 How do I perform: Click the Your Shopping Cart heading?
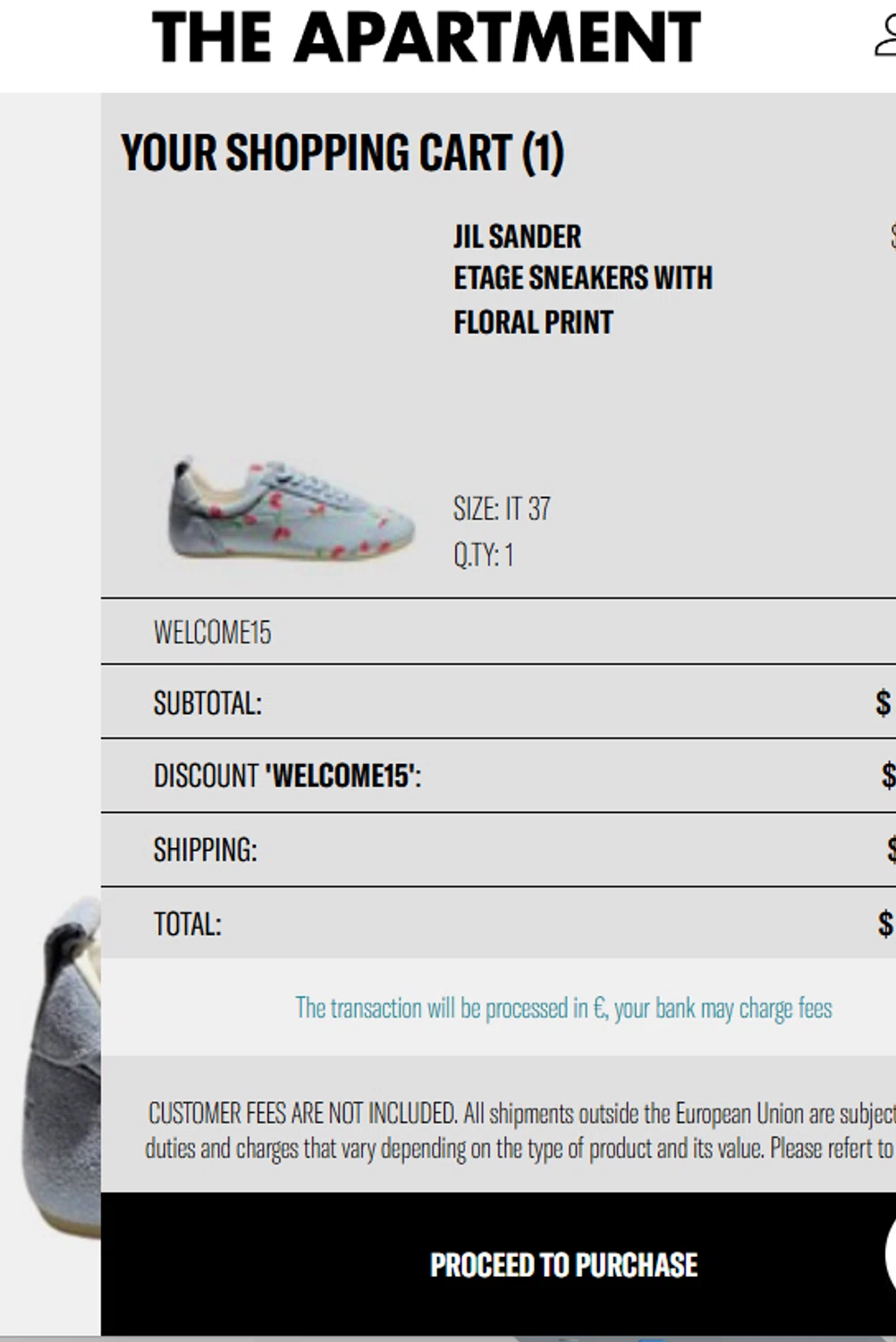click(342, 152)
